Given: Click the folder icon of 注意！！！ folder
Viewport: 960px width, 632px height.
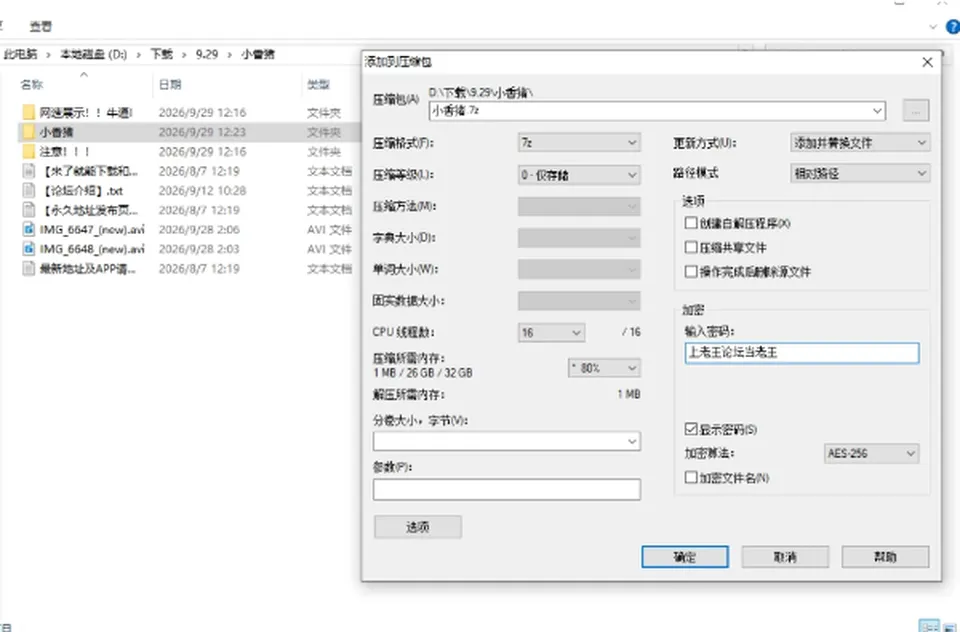Looking at the screenshot, I should click(28, 151).
